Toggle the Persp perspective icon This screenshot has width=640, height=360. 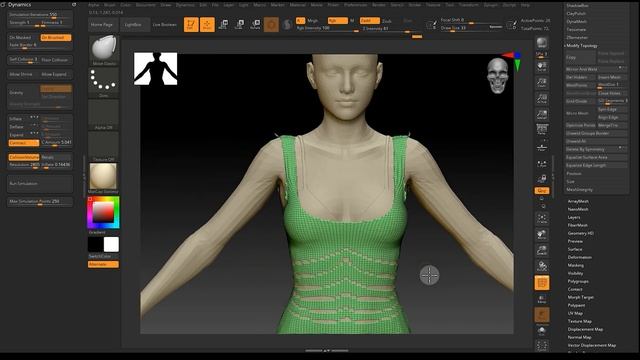click(542, 130)
